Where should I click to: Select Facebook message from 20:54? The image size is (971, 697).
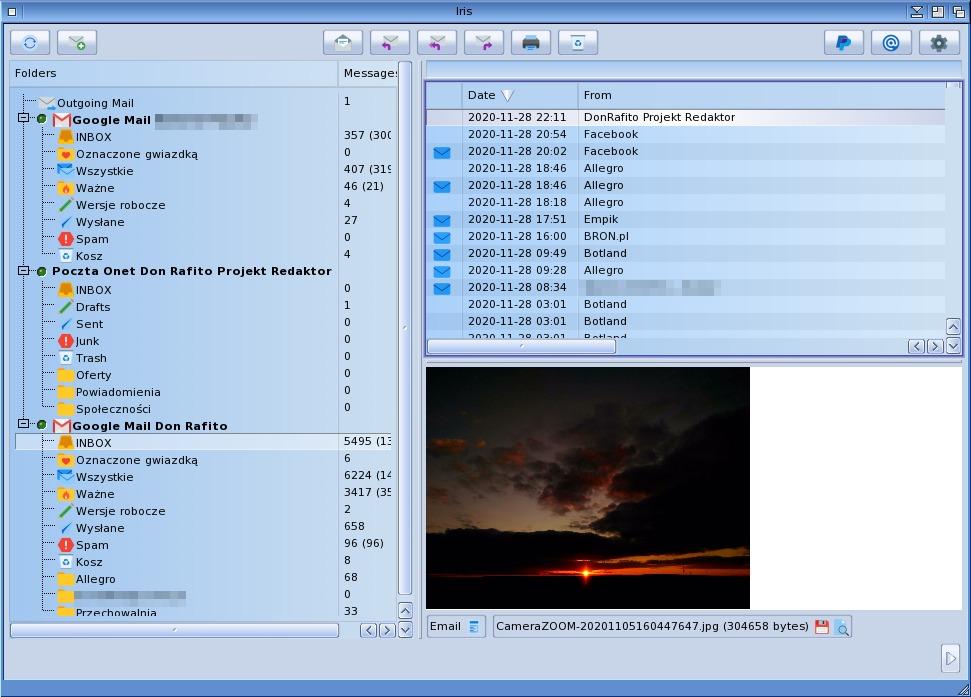pos(686,134)
